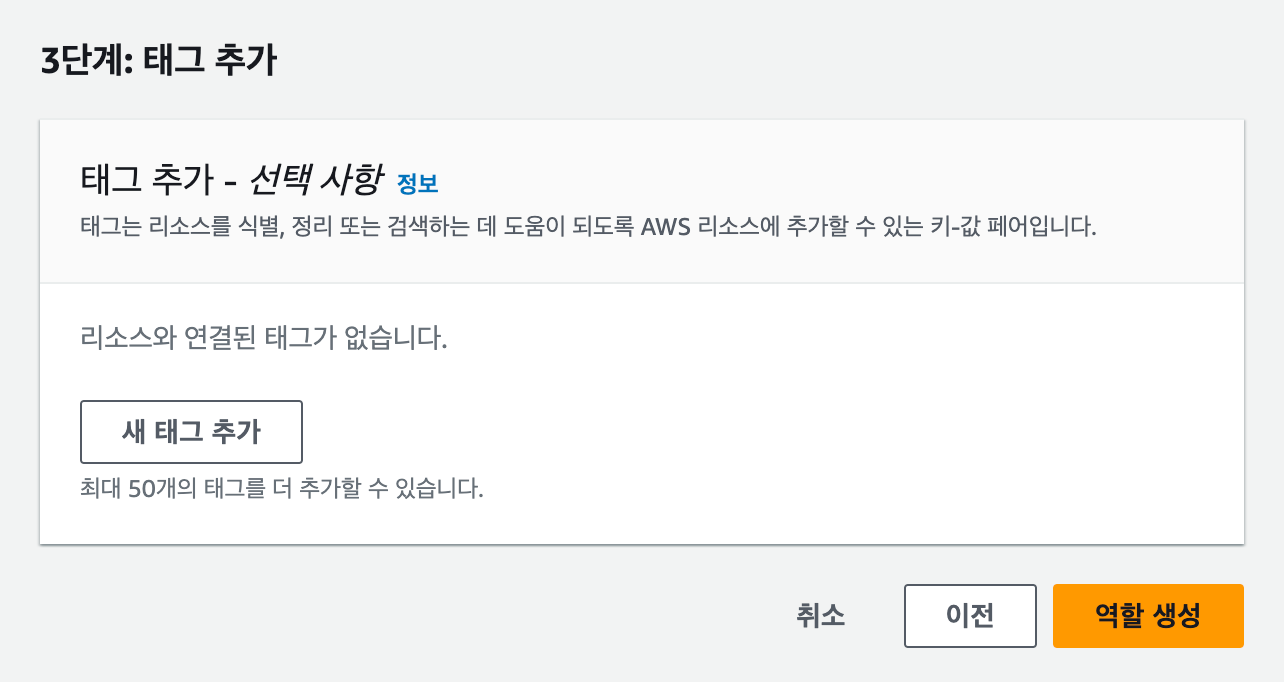Click the grey header area of tag panel
Viewport: 1284px width, 682px height.
tap(641, 201)
